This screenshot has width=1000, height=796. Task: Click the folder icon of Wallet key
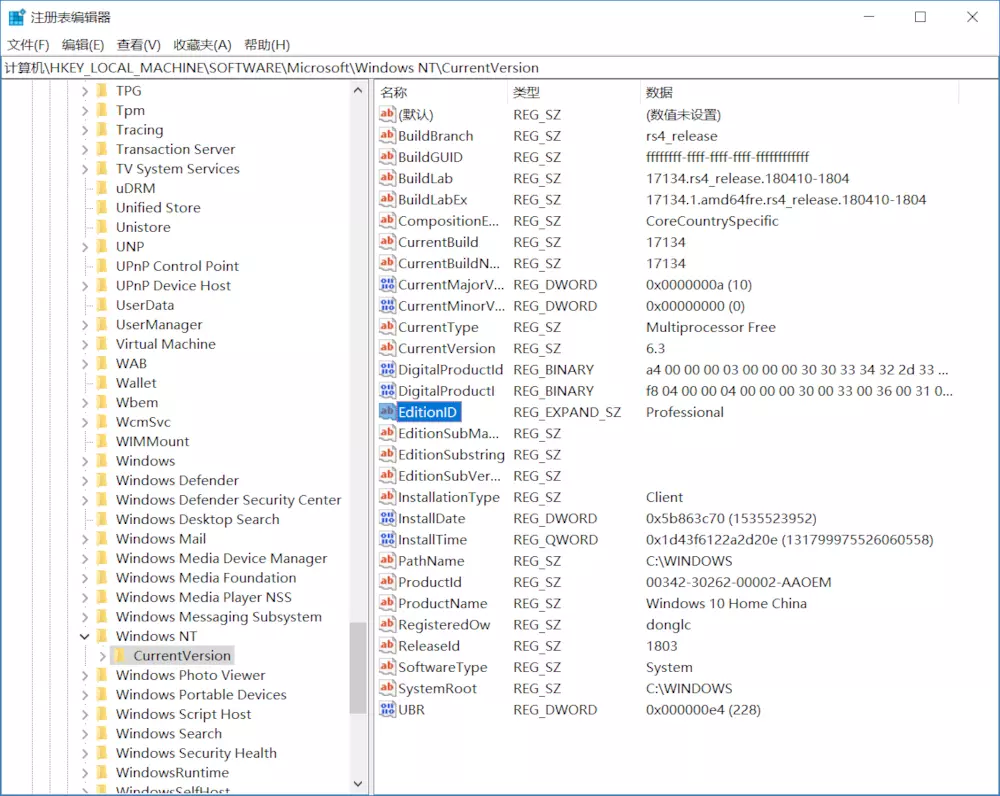coord(102,383)
